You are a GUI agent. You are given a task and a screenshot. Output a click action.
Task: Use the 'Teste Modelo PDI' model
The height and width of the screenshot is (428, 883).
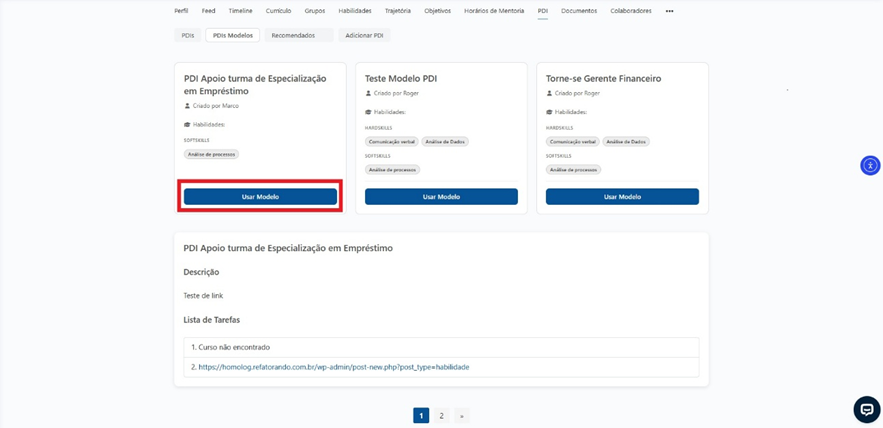pyautogui.click(x=441, y=197)
